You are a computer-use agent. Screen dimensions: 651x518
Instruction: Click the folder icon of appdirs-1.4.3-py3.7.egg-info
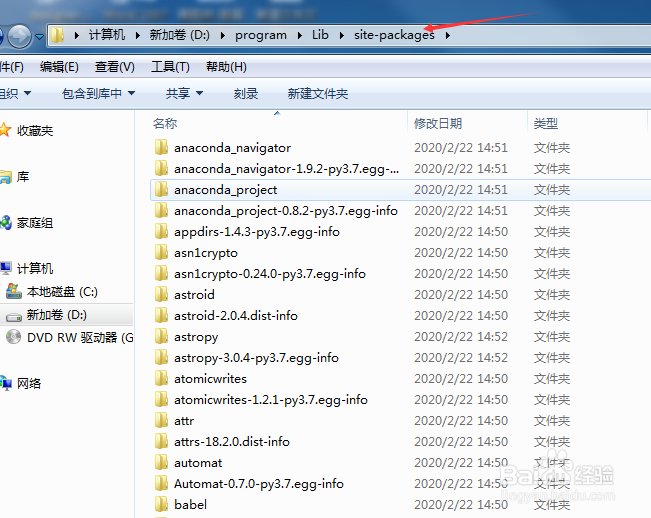pyautogui.click(x=161, y=231)
